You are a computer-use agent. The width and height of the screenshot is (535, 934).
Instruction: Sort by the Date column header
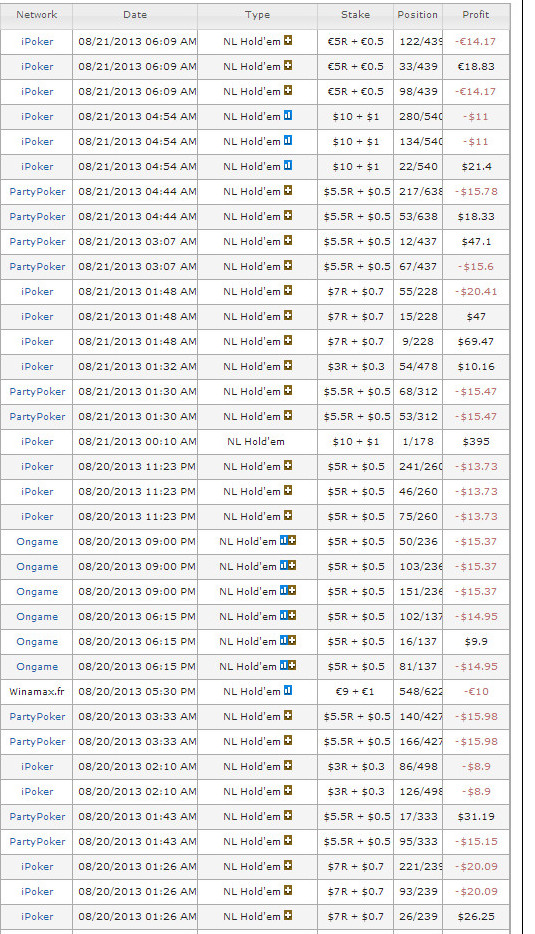135,15
